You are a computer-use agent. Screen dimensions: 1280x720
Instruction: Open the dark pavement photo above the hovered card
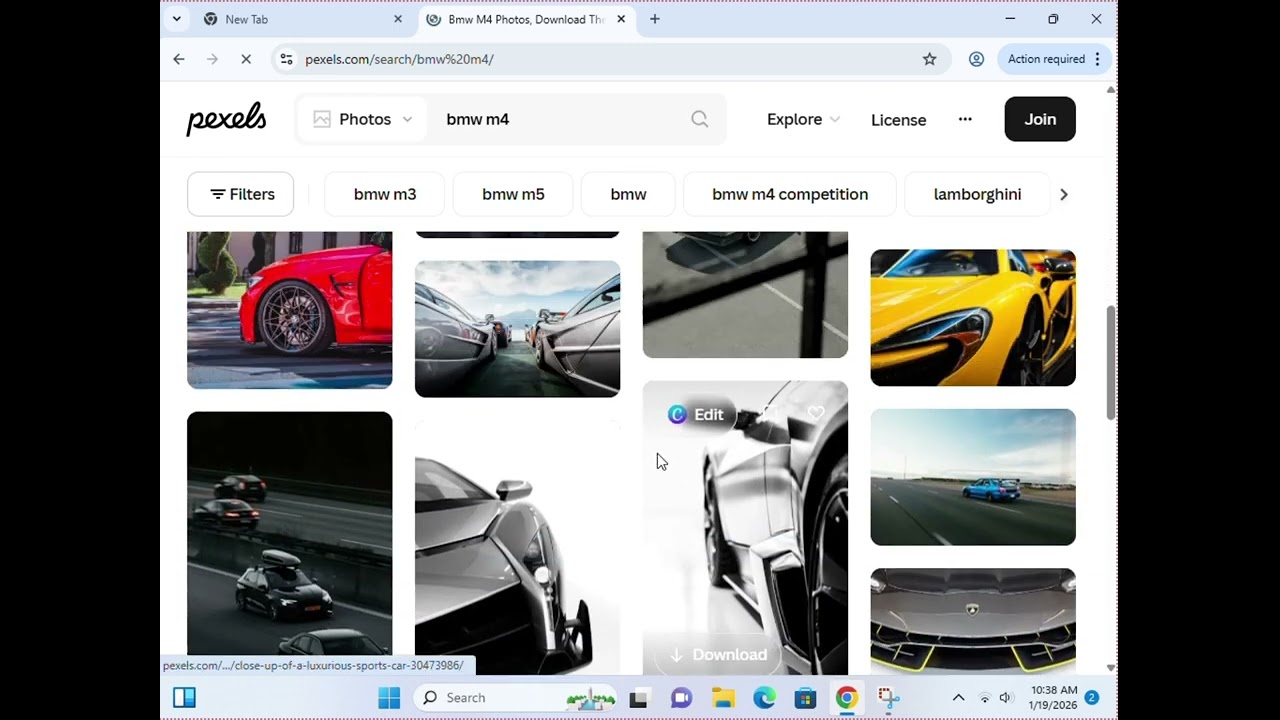tap(745, 295)
